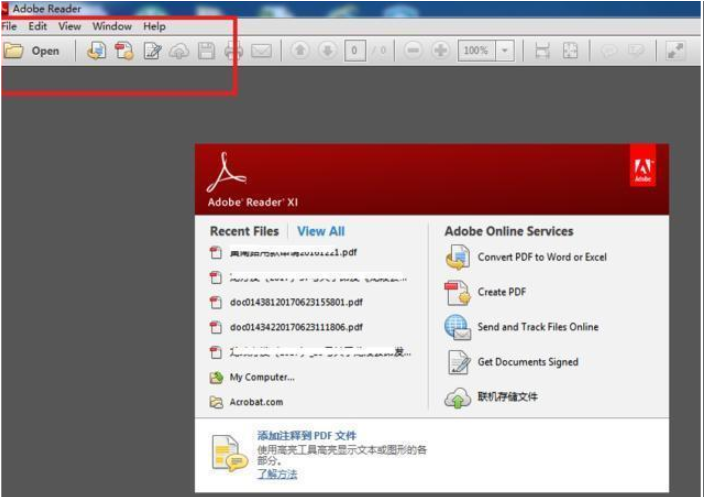The width and height of the screenshot is (704, 497).
Task: Open the Edit menu
Action: point(37,26)
